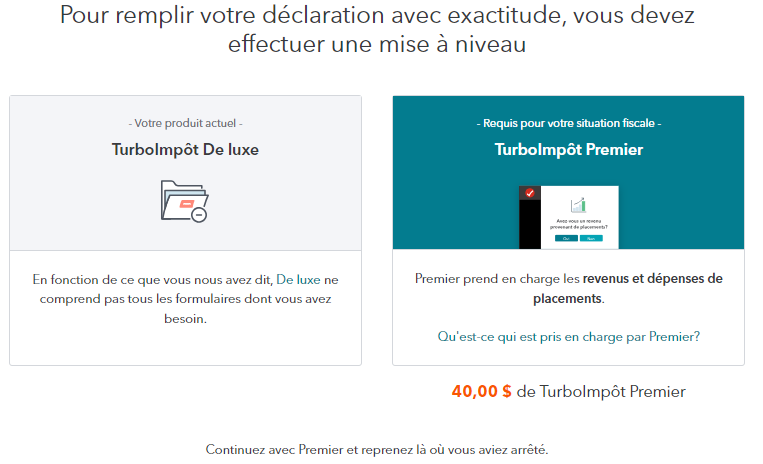Click the page heading about mise à niveau

(377, 30)
